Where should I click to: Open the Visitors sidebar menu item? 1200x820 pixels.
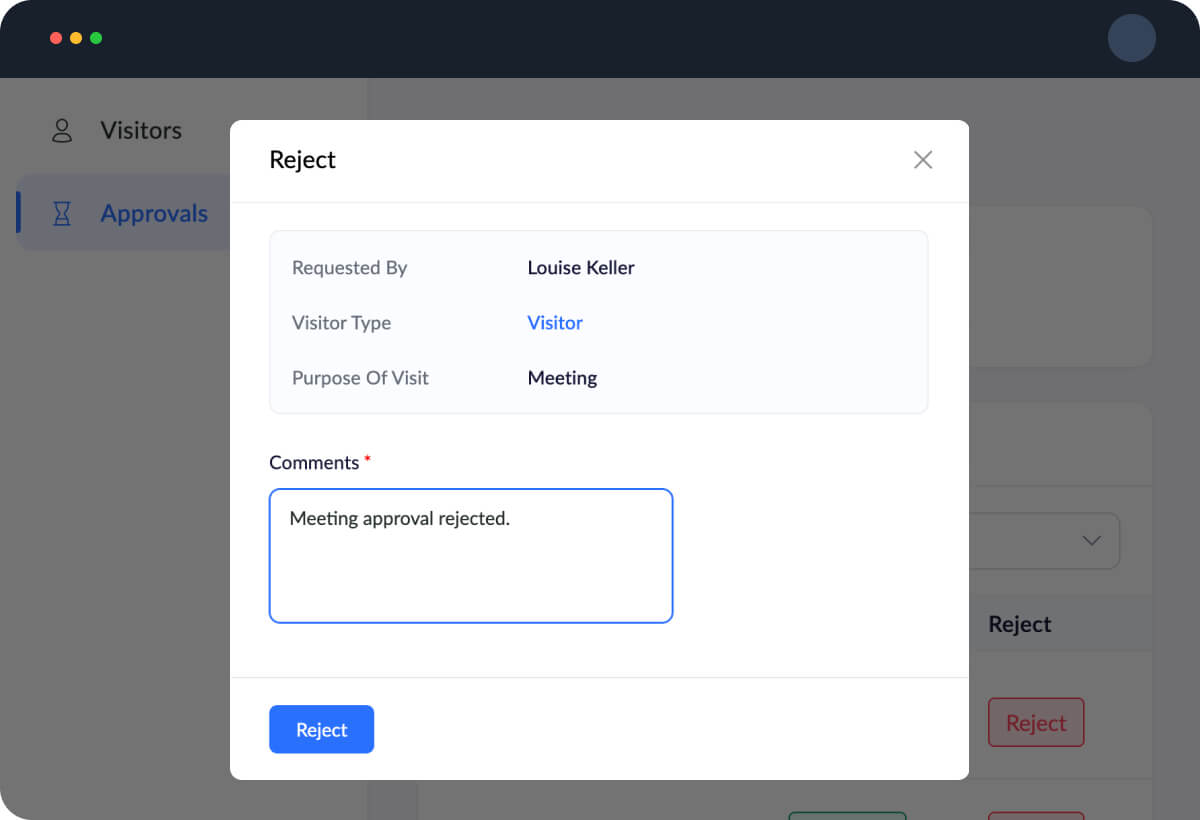tap(140, 131)
